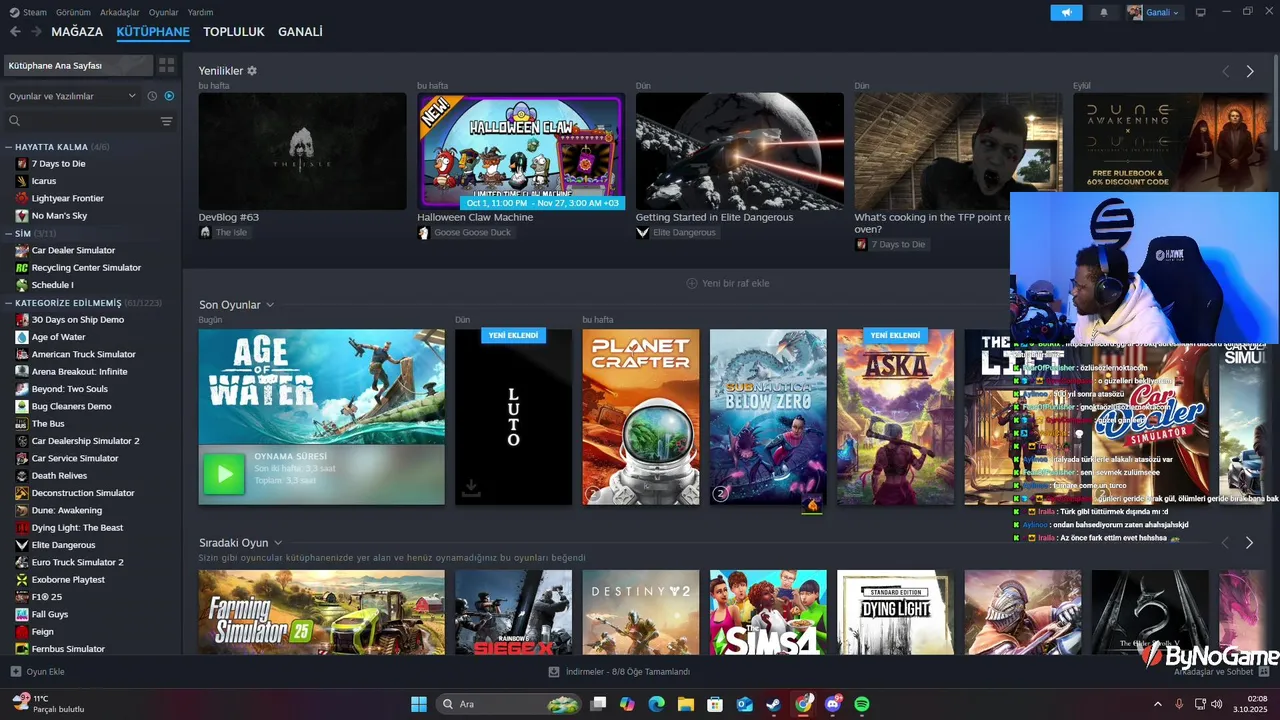Toggle sort by recent clock icon
The image size is (1280, 720).
coord(152,96)
